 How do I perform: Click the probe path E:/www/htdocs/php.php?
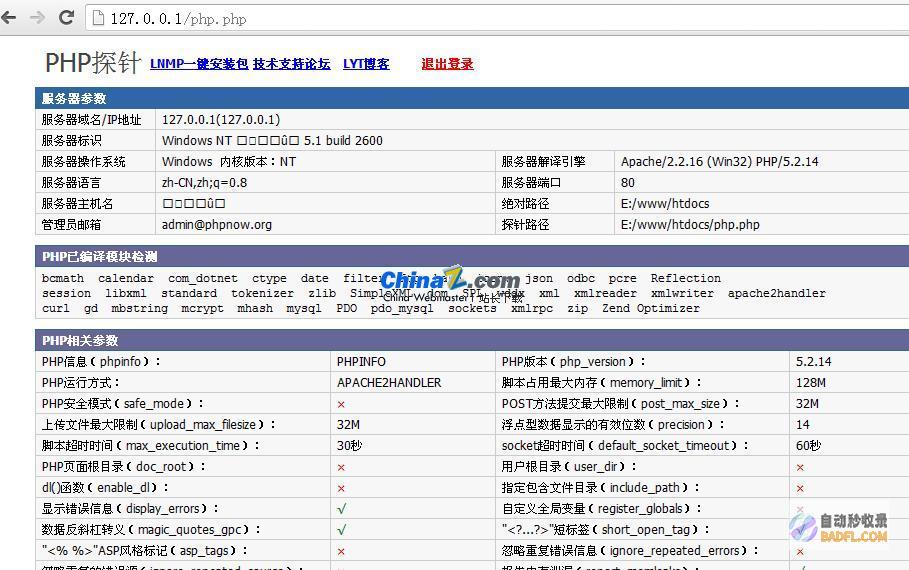click(x=690, y=224)
